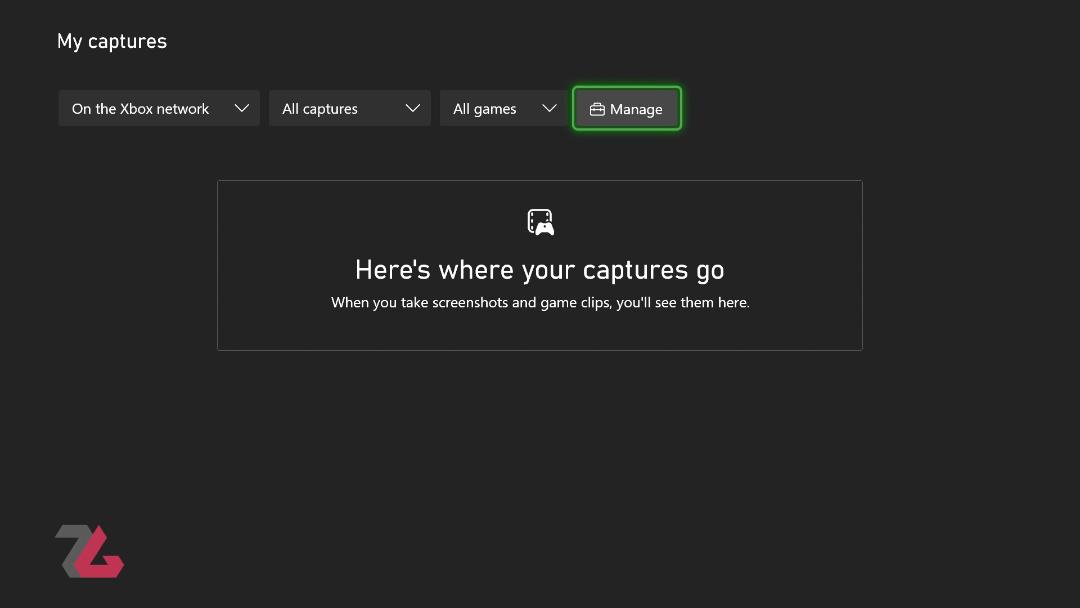Viewport: 1080px width, 608px height.
Task: Open the 'All captures' filter dropdown
Action: tap(349, 108)
